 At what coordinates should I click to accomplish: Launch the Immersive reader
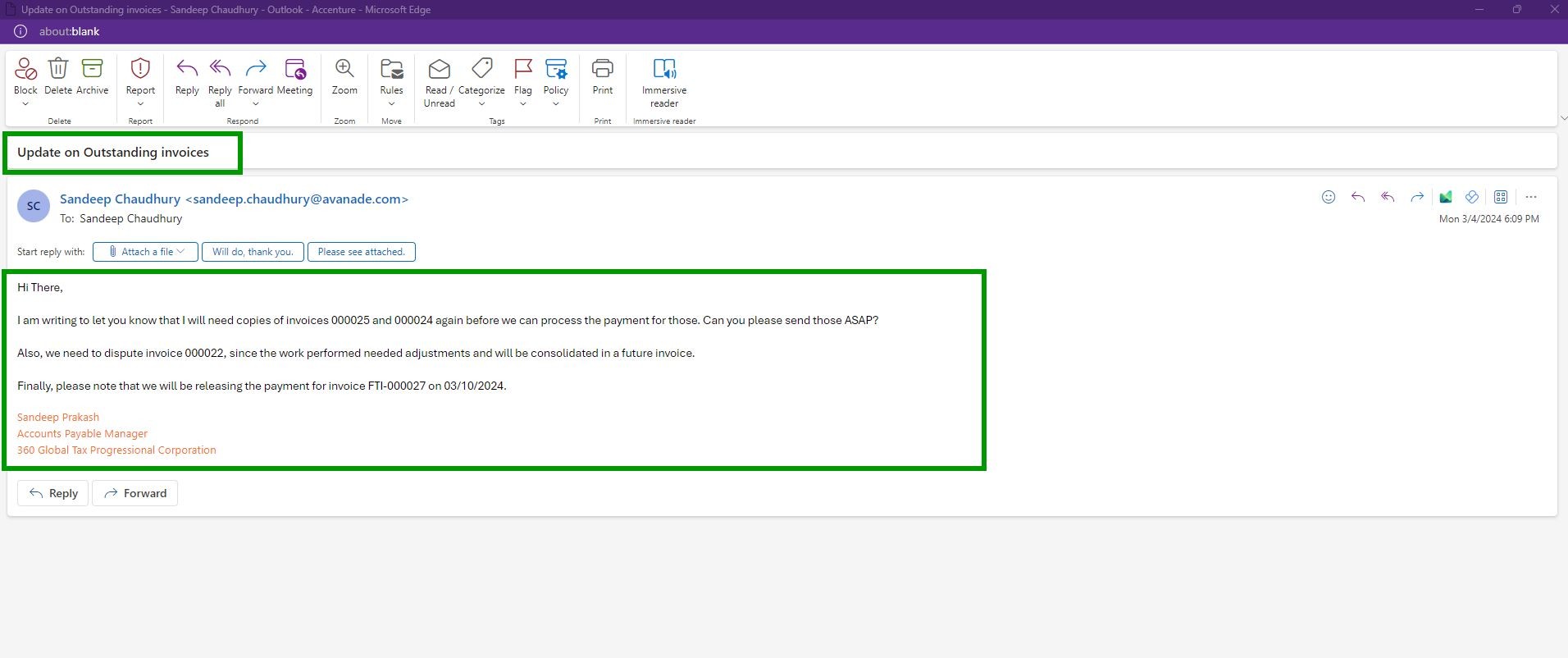pyautogui.click(x=663, y=69)
